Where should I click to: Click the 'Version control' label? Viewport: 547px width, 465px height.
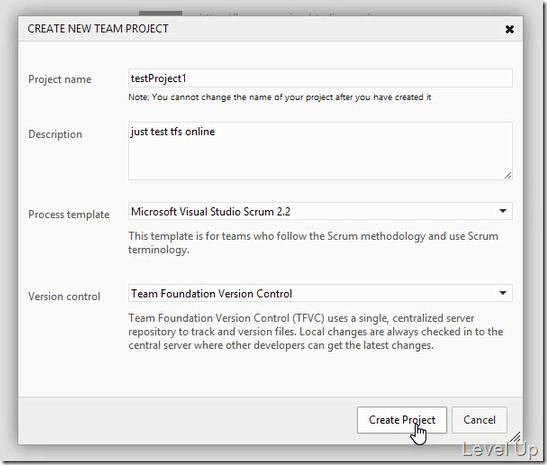[64, 297]
